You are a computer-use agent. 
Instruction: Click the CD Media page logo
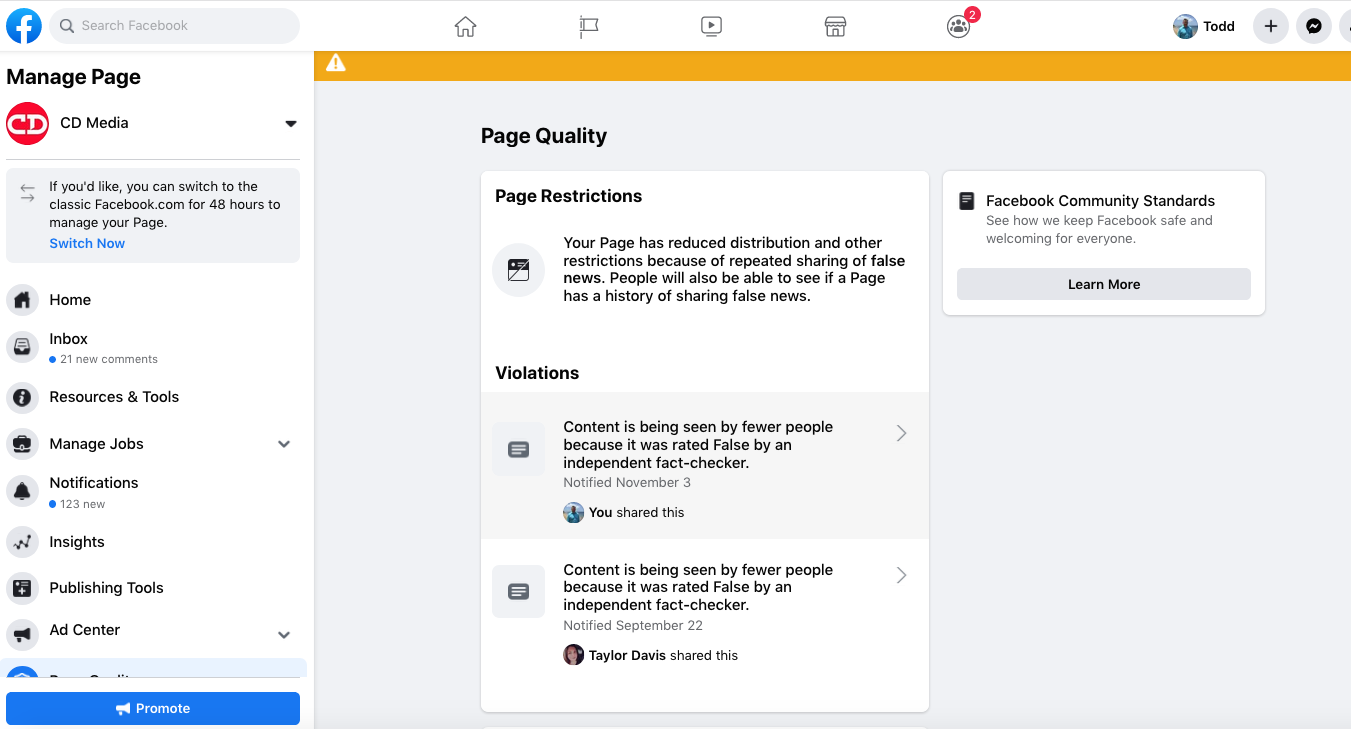pos(28,123)
